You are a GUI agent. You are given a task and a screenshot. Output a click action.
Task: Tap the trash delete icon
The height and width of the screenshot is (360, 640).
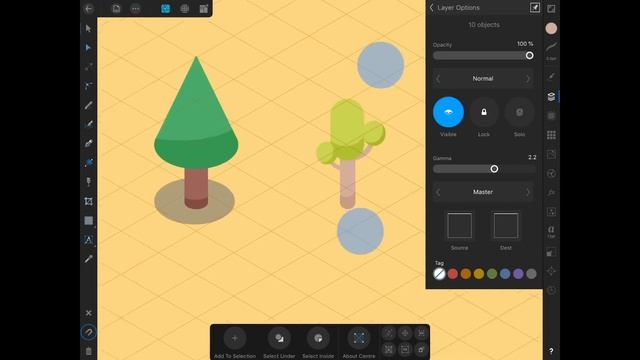coord(89,351)
